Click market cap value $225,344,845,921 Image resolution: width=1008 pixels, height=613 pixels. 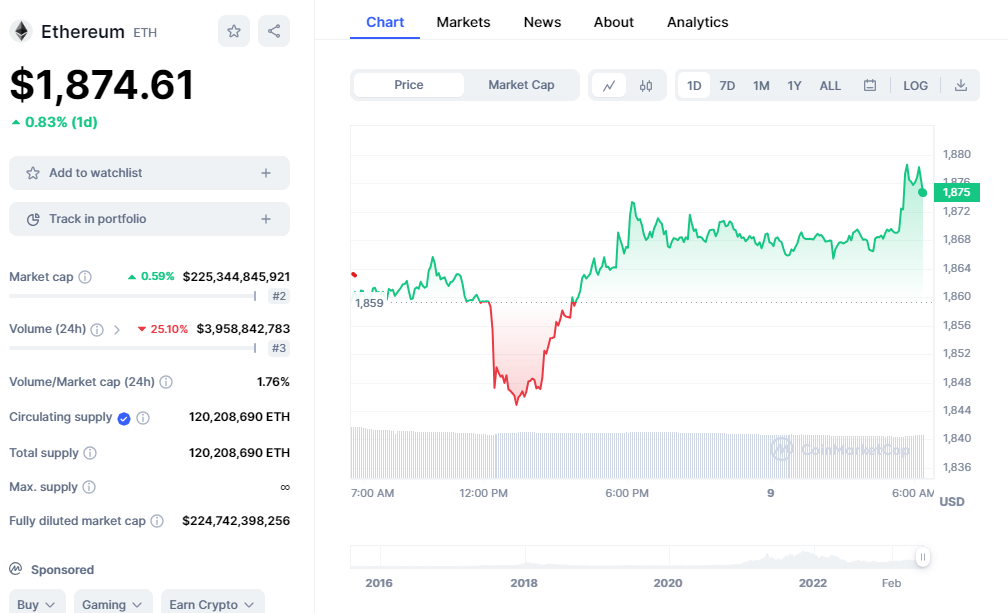tap(236, 277)
